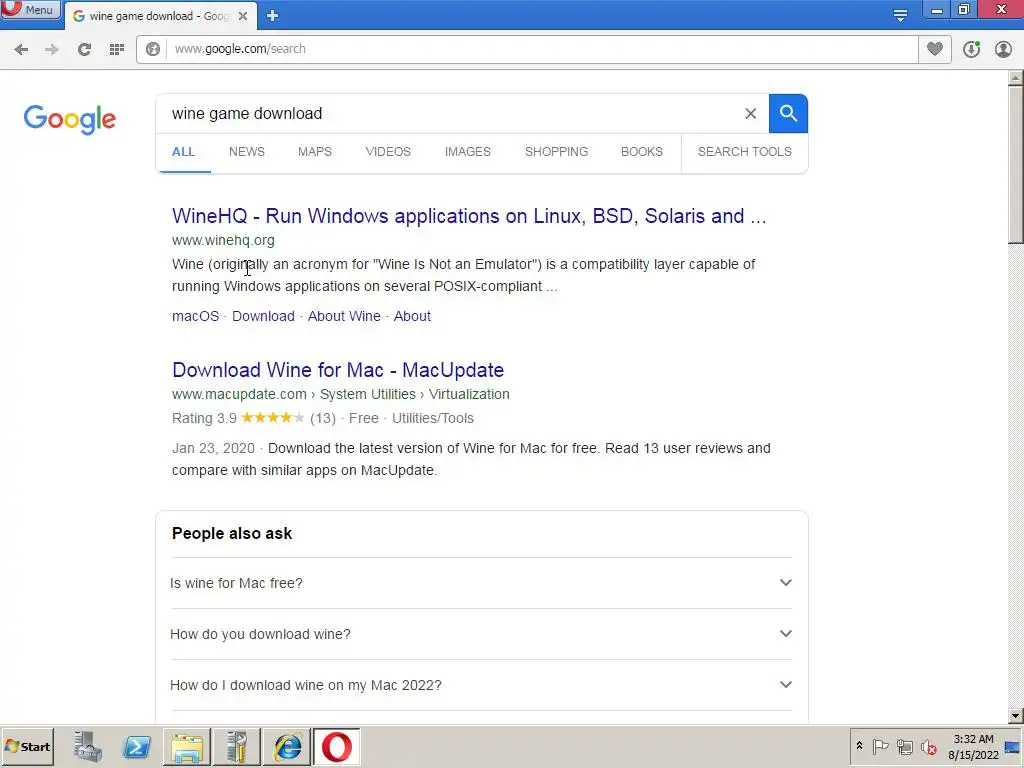
Task: Expand 'How do I download wine on my Mac 2022?'
Action: click(x=481, y=685)
